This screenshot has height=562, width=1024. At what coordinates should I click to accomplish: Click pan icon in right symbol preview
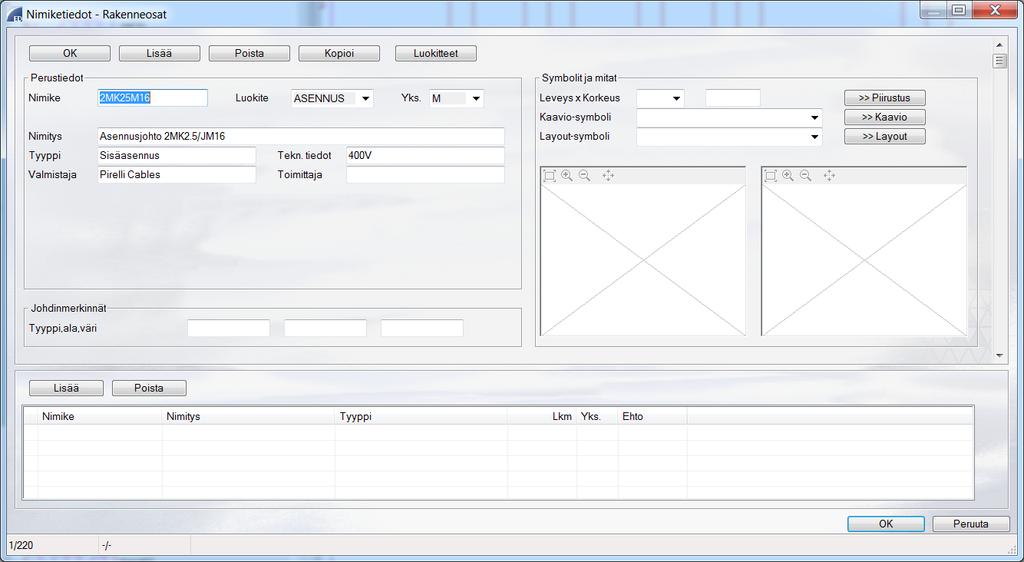tap(829, 176)
